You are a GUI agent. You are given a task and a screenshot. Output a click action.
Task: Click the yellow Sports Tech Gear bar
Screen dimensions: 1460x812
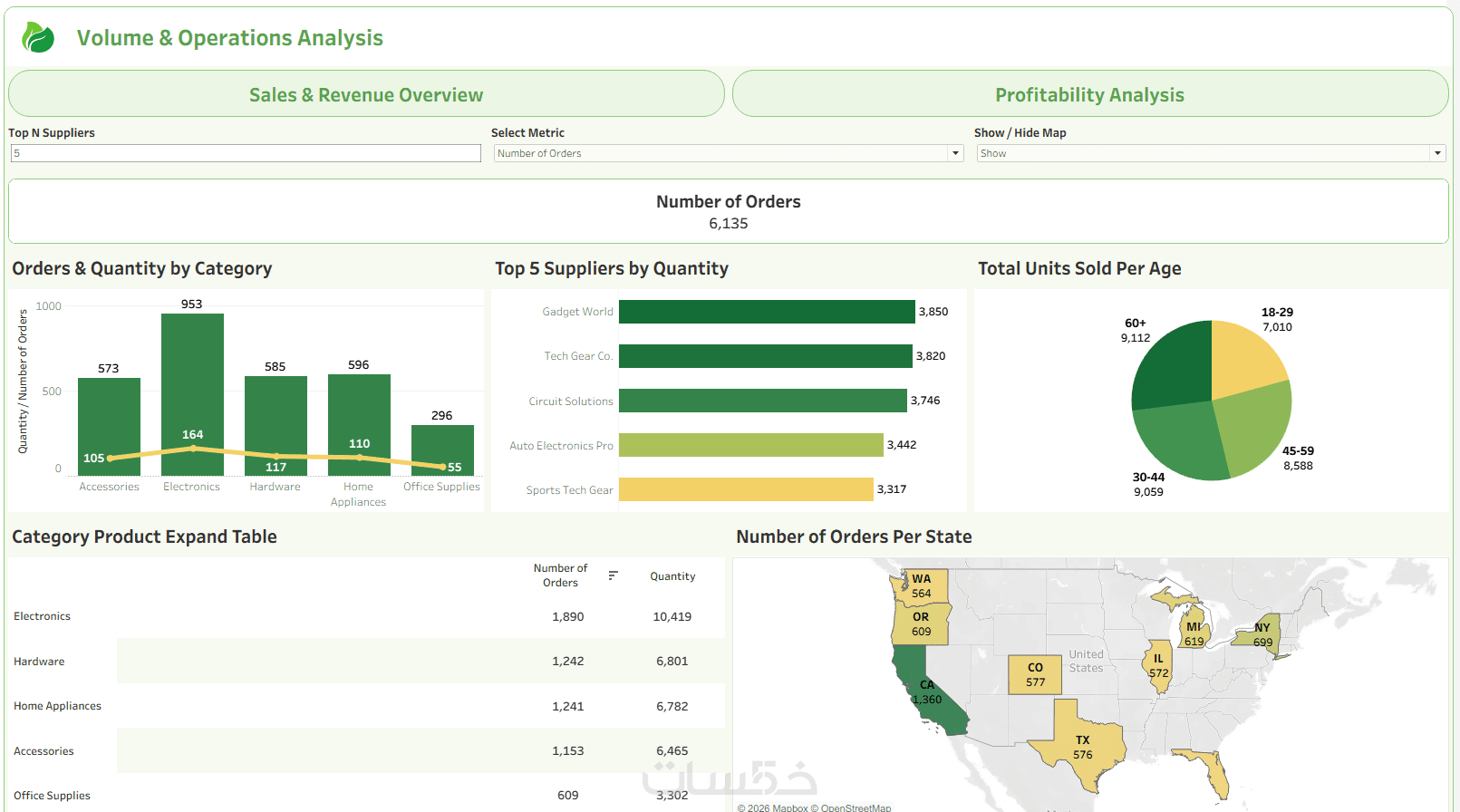pyautogui.click(x=745, y=489)
